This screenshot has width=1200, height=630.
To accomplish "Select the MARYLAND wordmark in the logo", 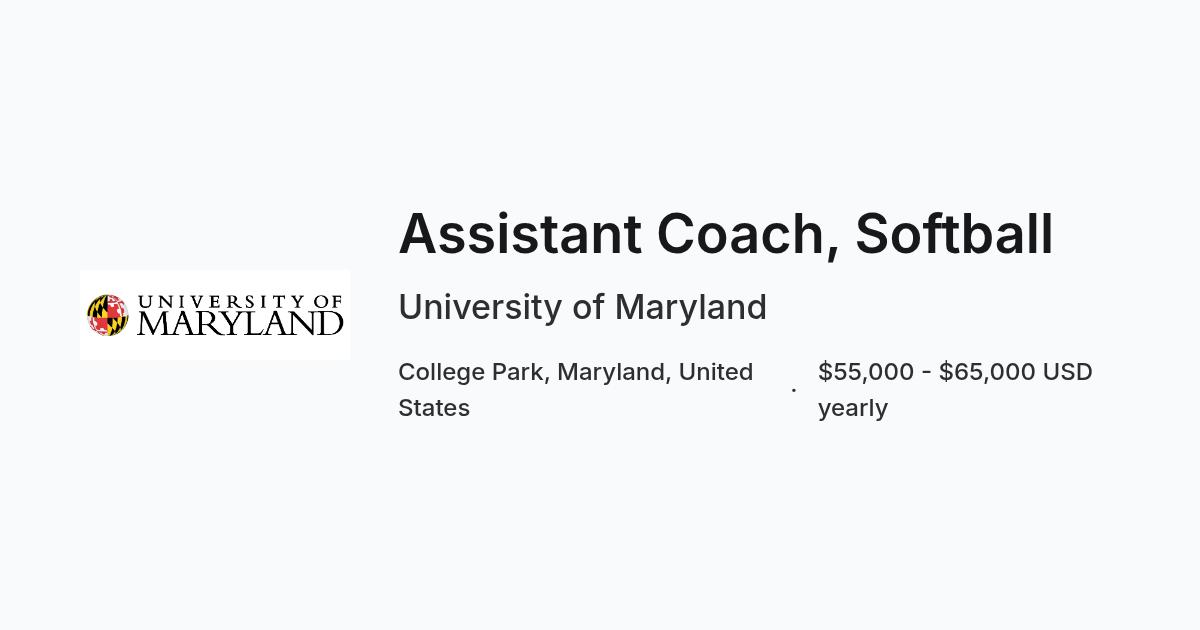I will point(240,324).
